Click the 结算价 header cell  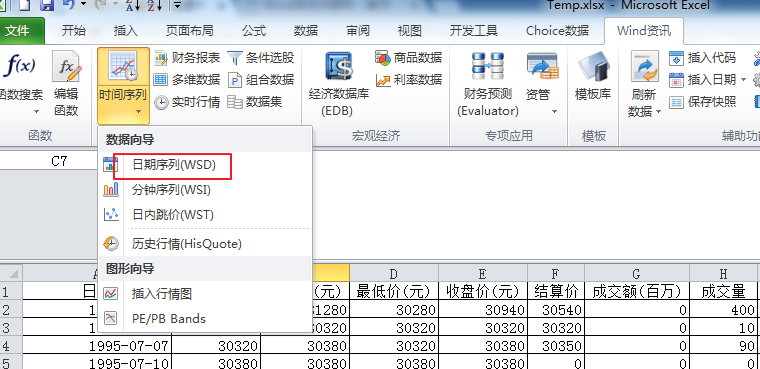click(x=556, y=291)
